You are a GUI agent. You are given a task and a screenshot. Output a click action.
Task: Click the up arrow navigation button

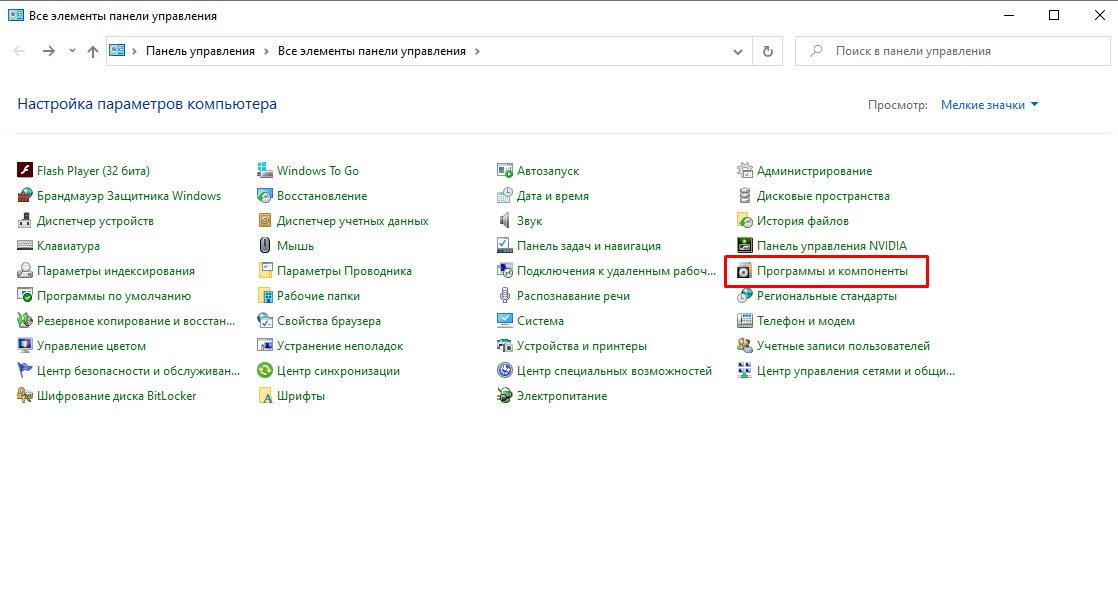[x=93, y=51]
